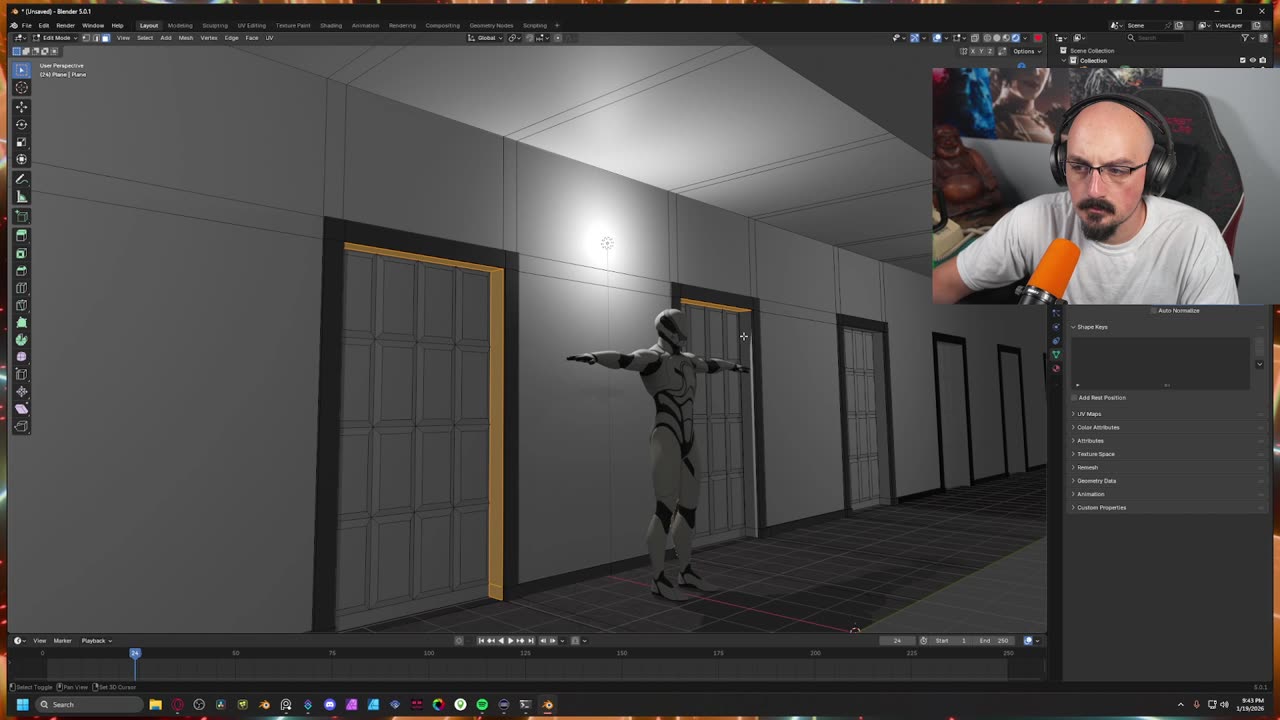The image size is (1280, 720).
Task: Select the Add Cube tool
Action: (x=21, y=216)
